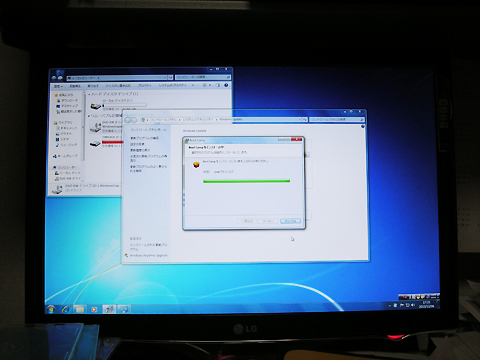Open the Action Center flag icon

402,305
